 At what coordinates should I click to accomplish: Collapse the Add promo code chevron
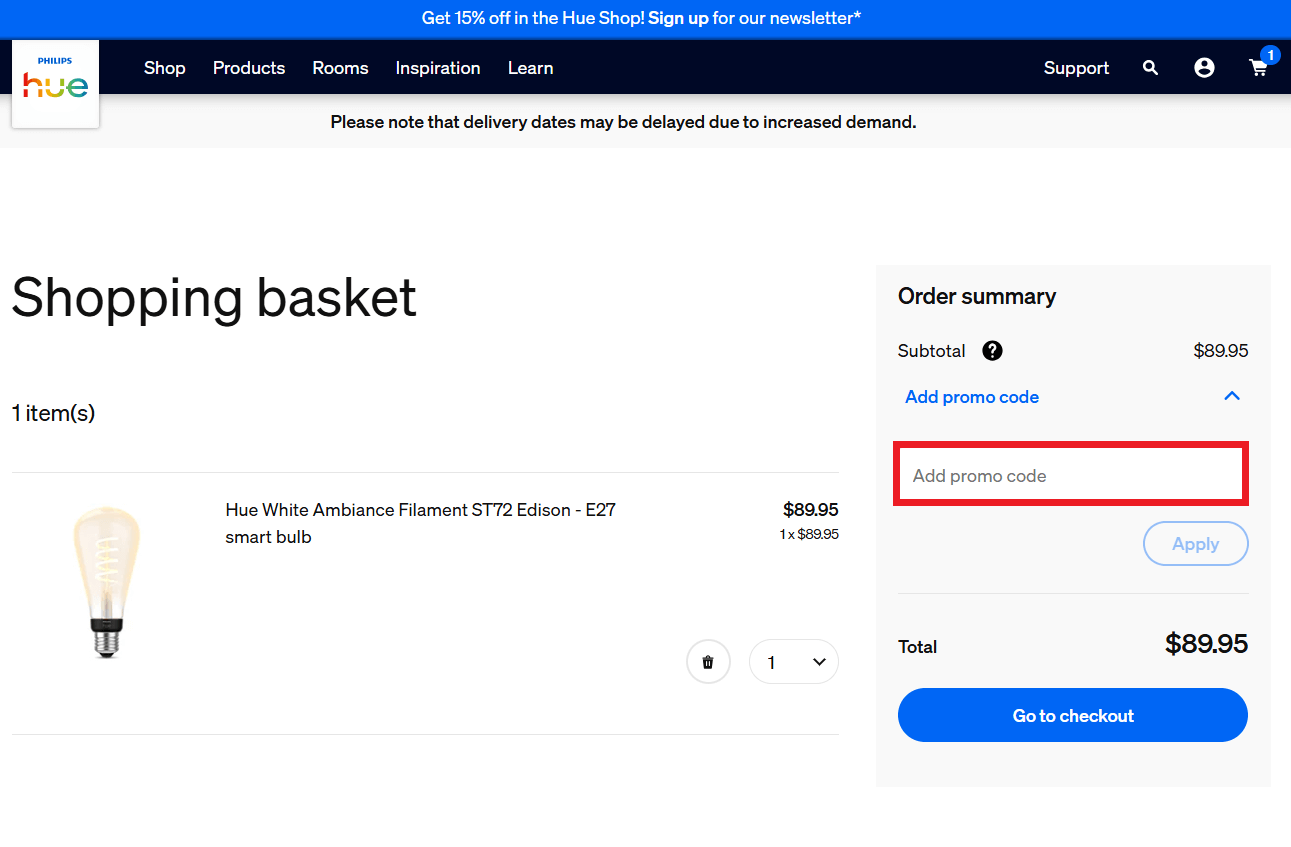1232,396
